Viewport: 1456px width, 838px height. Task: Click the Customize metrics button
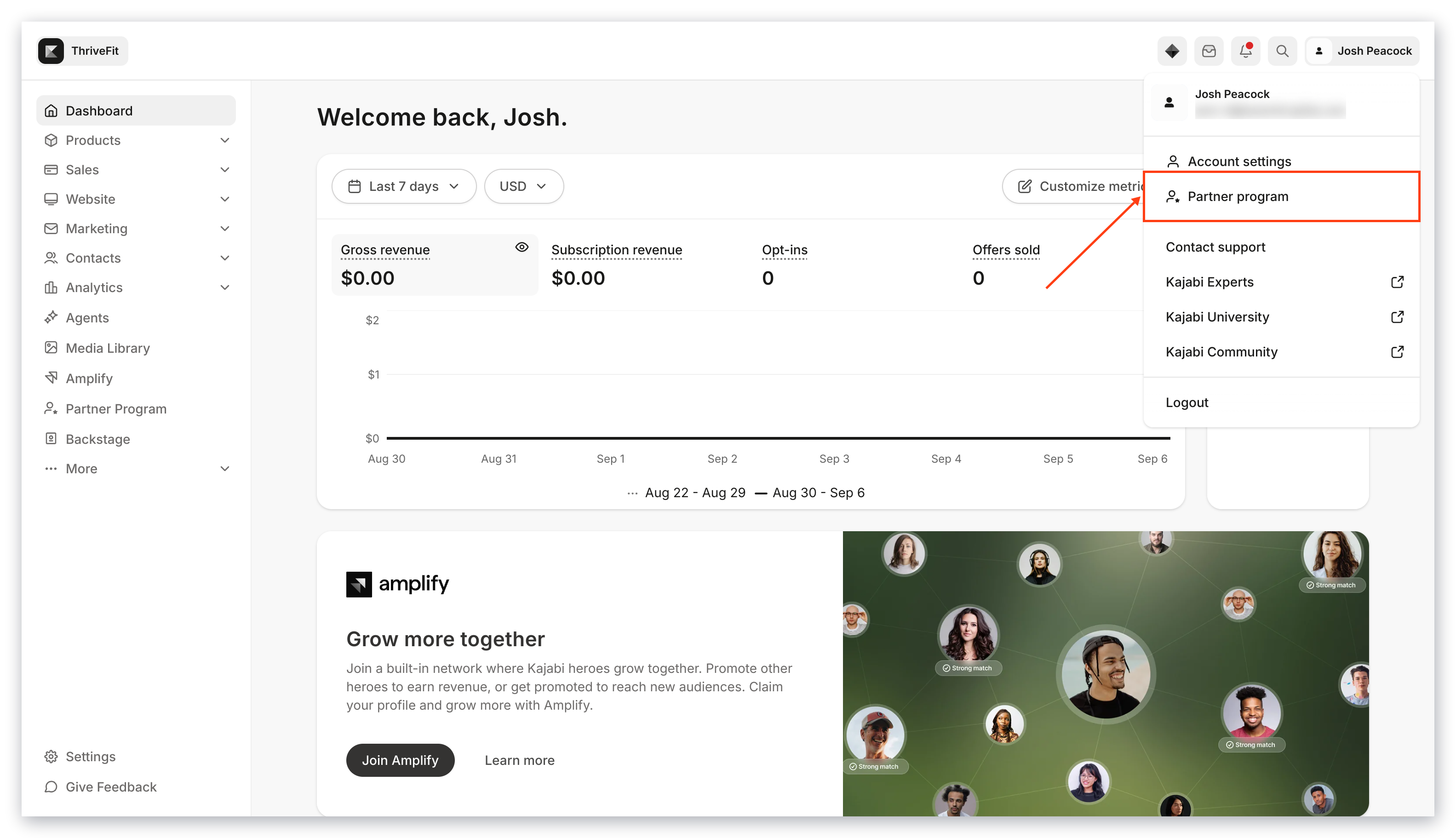pyautogui.click(x=1074, y=186)
